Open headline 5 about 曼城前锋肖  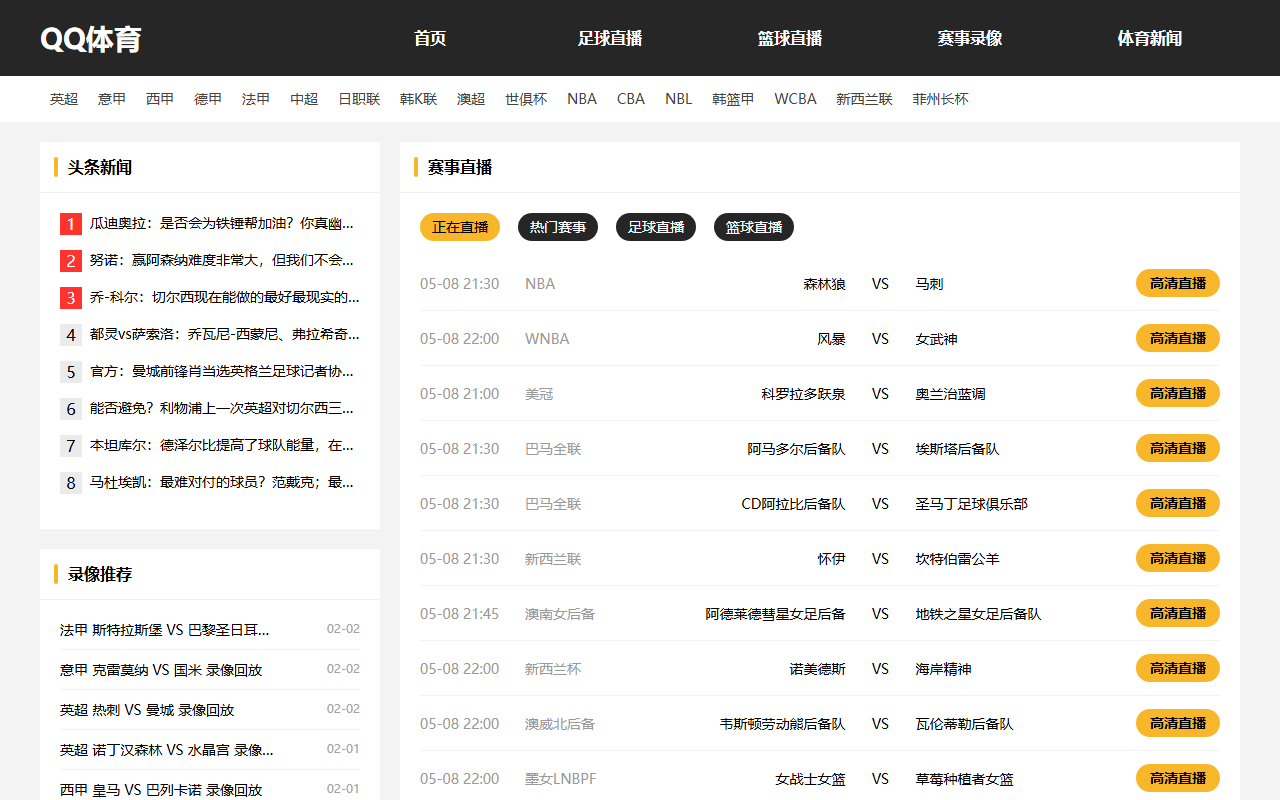[x=221, y=371]
